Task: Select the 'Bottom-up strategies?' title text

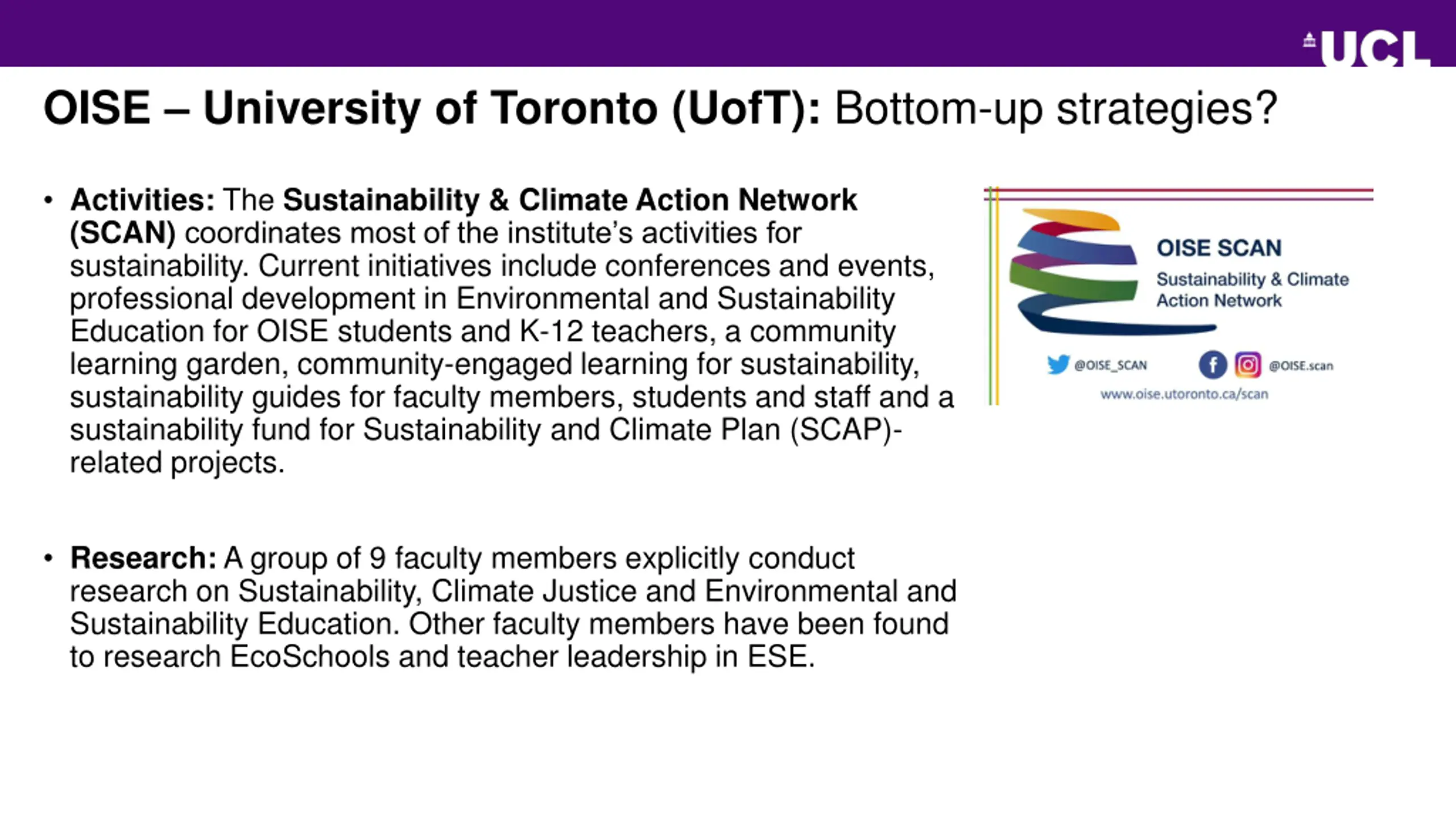Action: coord(1056,108)
